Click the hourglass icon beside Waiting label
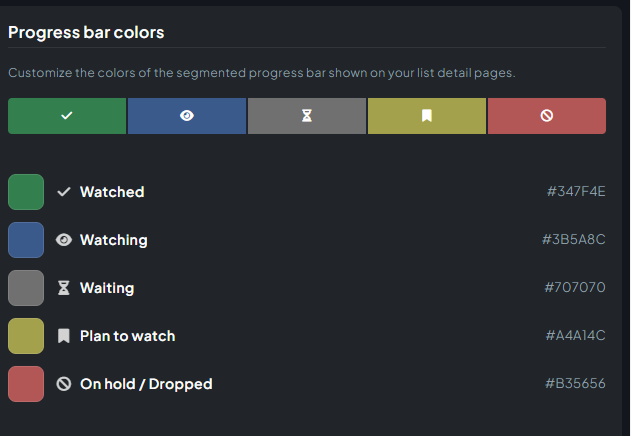The image size is (631, 436). pos(64,288)
